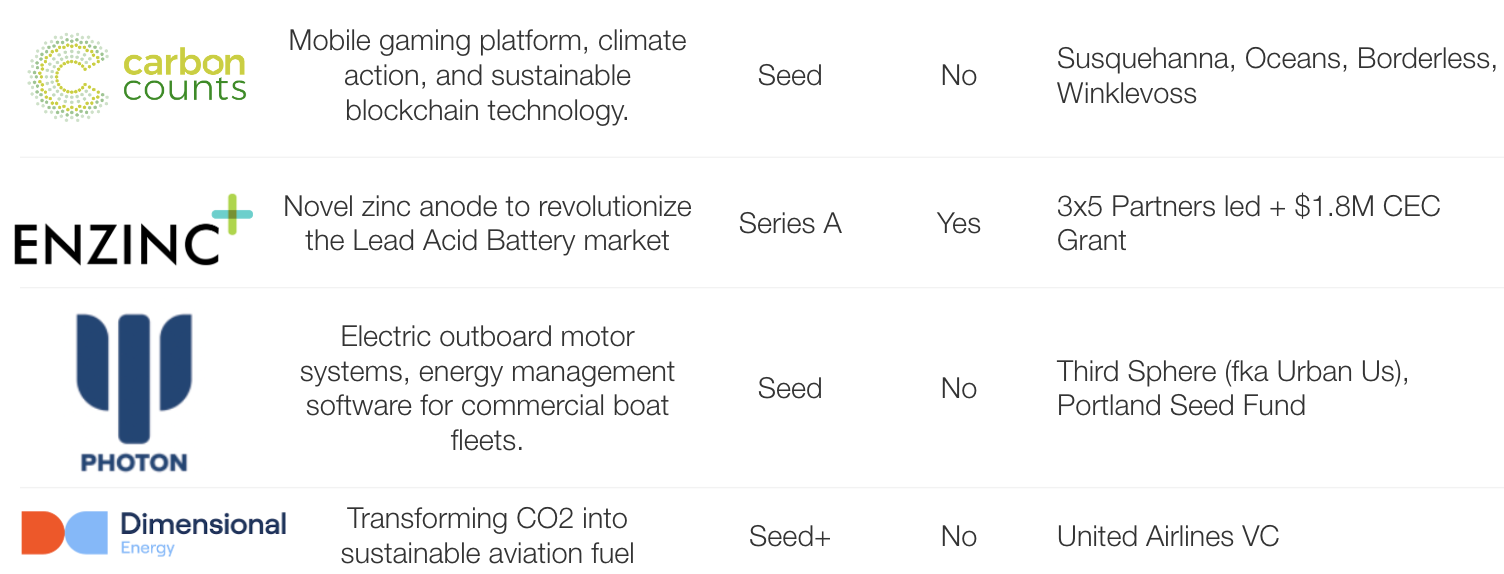Click the United Airlines VC investor text
This screenshot has width=1504, height=574.
[1168, 536]
